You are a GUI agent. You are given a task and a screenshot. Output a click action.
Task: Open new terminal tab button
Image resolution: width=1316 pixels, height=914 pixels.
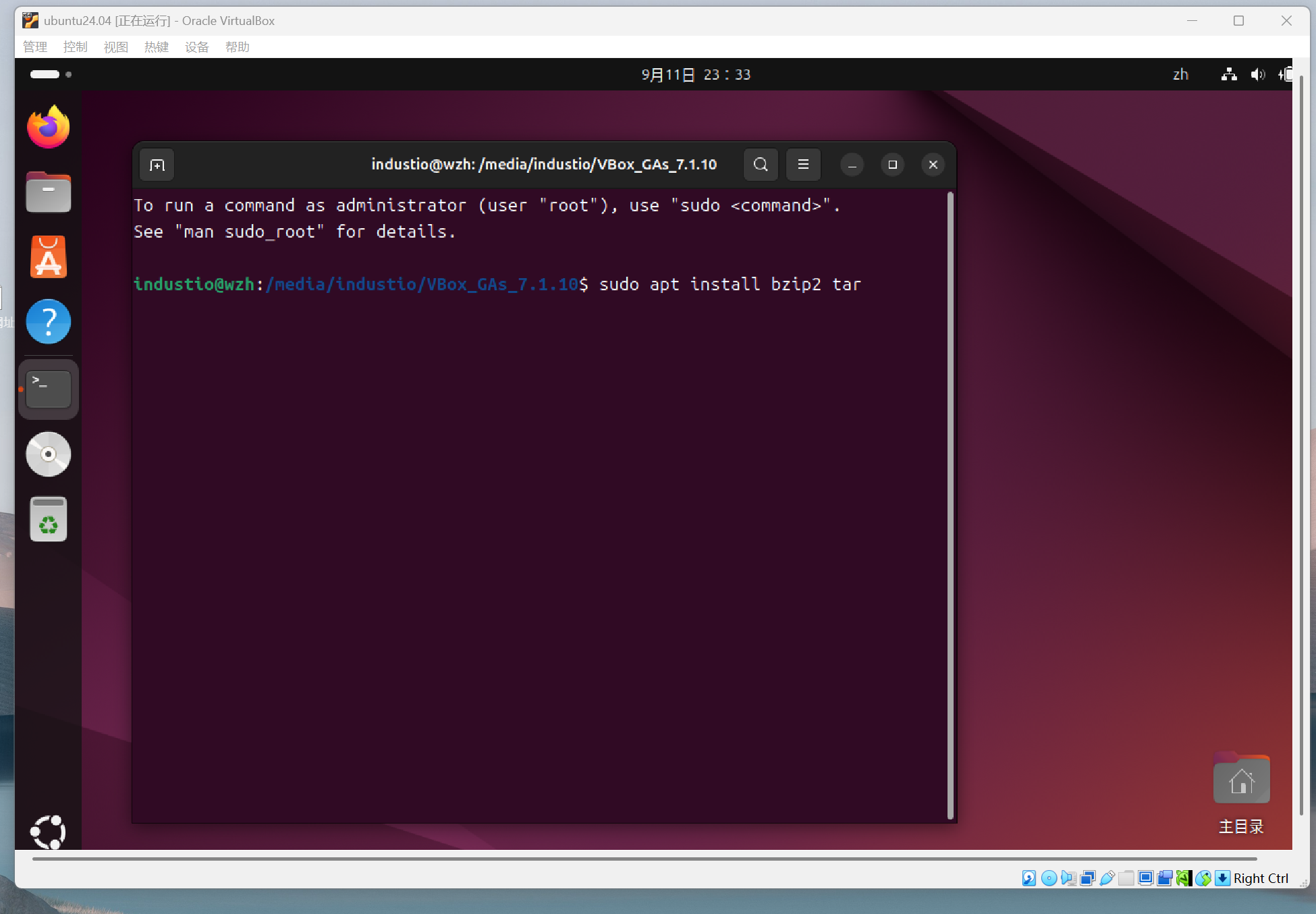pyautogui.click(x=157, y=165)
